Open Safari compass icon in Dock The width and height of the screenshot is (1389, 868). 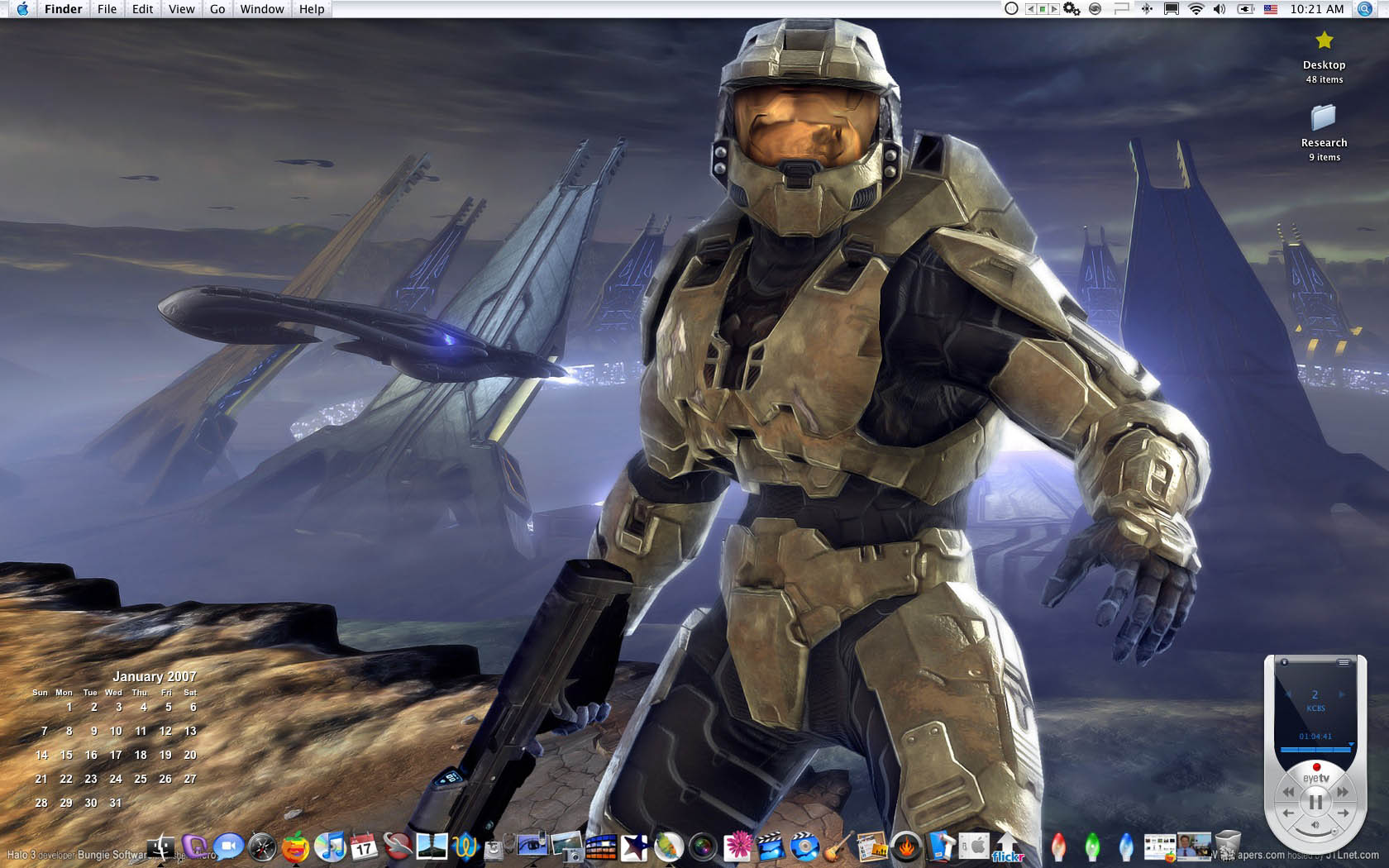click(262, 847)
